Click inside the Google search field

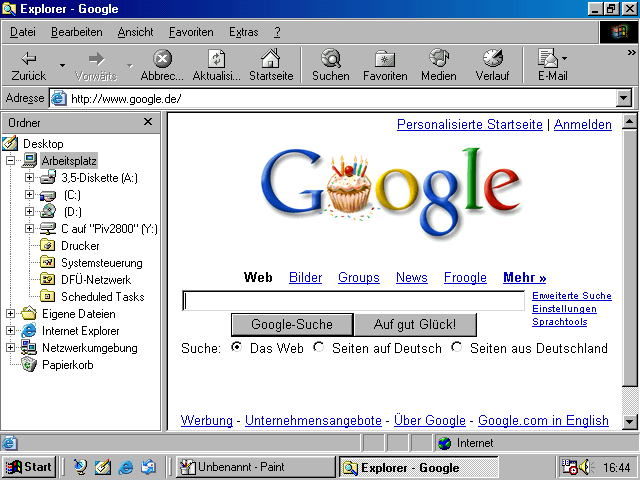(x=353, y=301)
